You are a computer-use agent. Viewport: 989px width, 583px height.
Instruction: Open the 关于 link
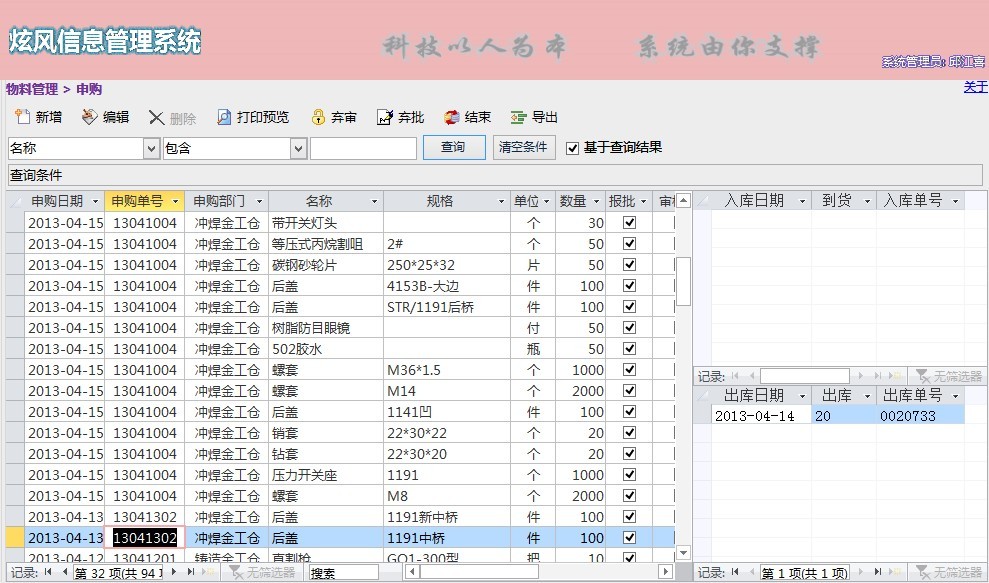(x=975, y=87)
